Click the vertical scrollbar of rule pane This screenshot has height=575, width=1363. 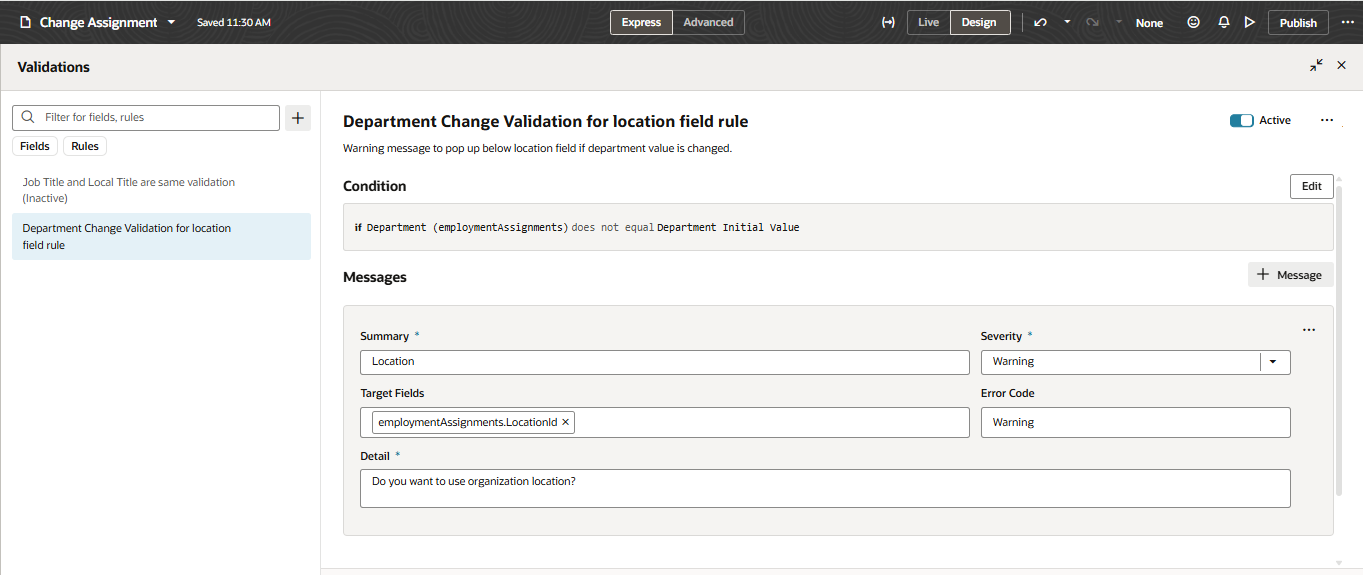coord(1339,340)
